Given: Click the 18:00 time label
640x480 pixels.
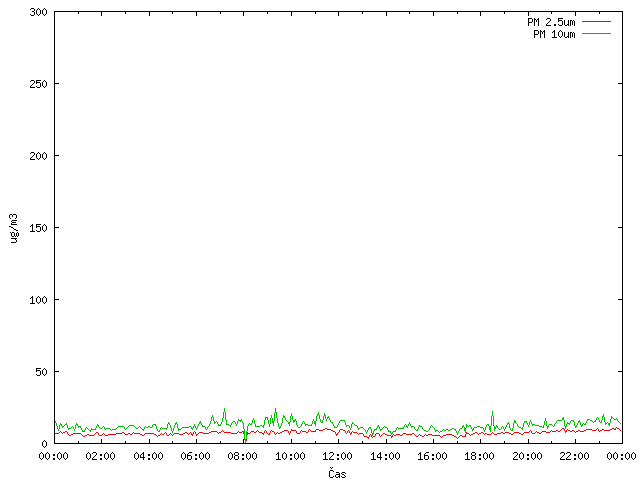Looking at the screenshot, I should [479, 456].
